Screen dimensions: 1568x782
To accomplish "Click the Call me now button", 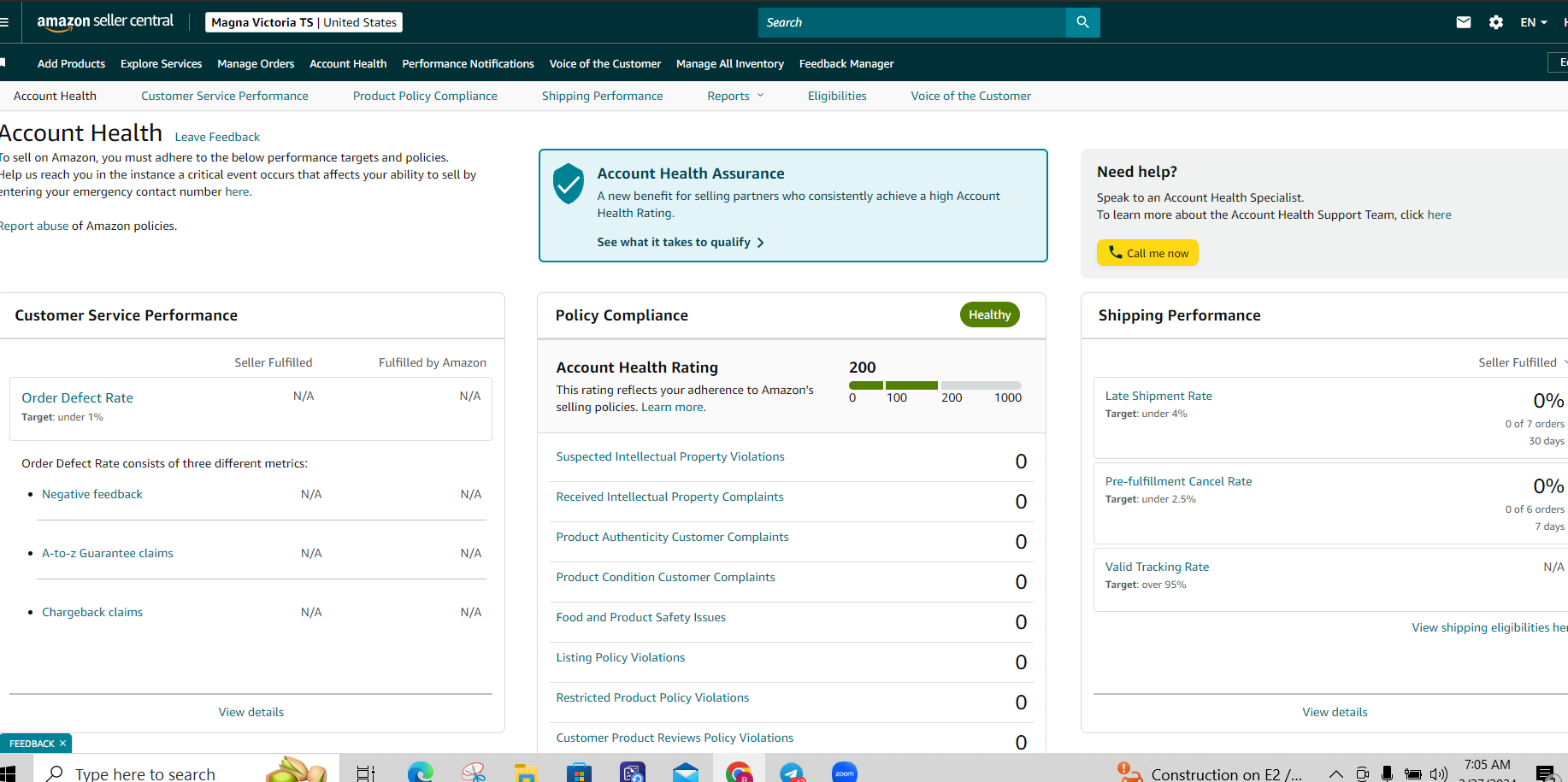I will pyautogui.click(x=1147, y=253).
